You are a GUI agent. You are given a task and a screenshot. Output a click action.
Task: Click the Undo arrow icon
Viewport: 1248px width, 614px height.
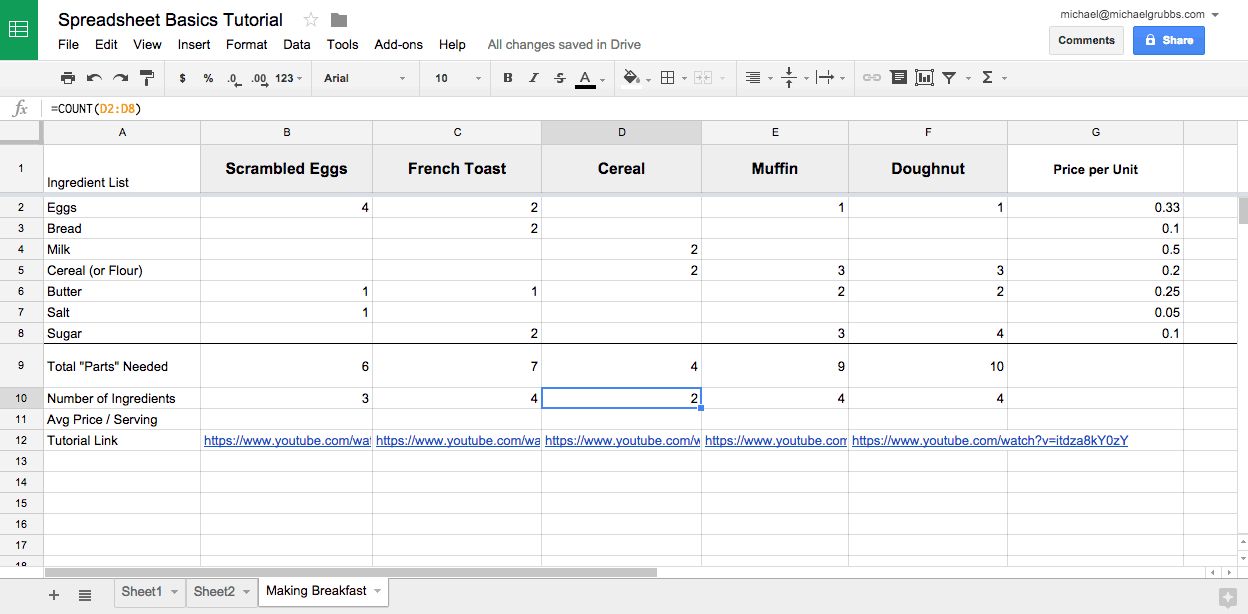click(x=94, y=78)
